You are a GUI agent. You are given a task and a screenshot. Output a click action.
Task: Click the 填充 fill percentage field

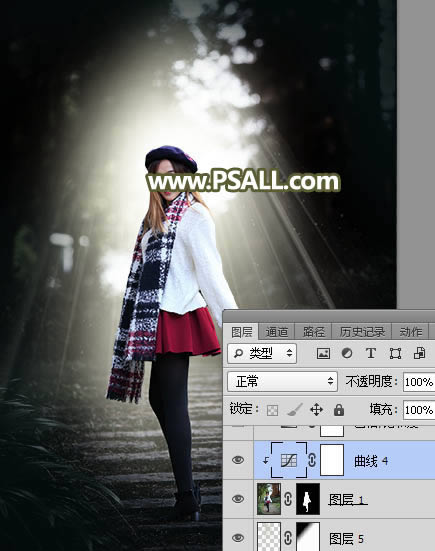pos(419,410)
